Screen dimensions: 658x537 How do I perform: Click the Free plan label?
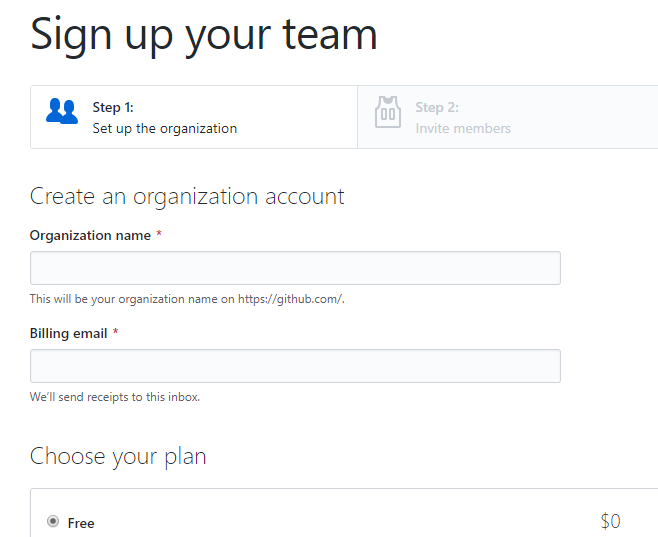81,523
